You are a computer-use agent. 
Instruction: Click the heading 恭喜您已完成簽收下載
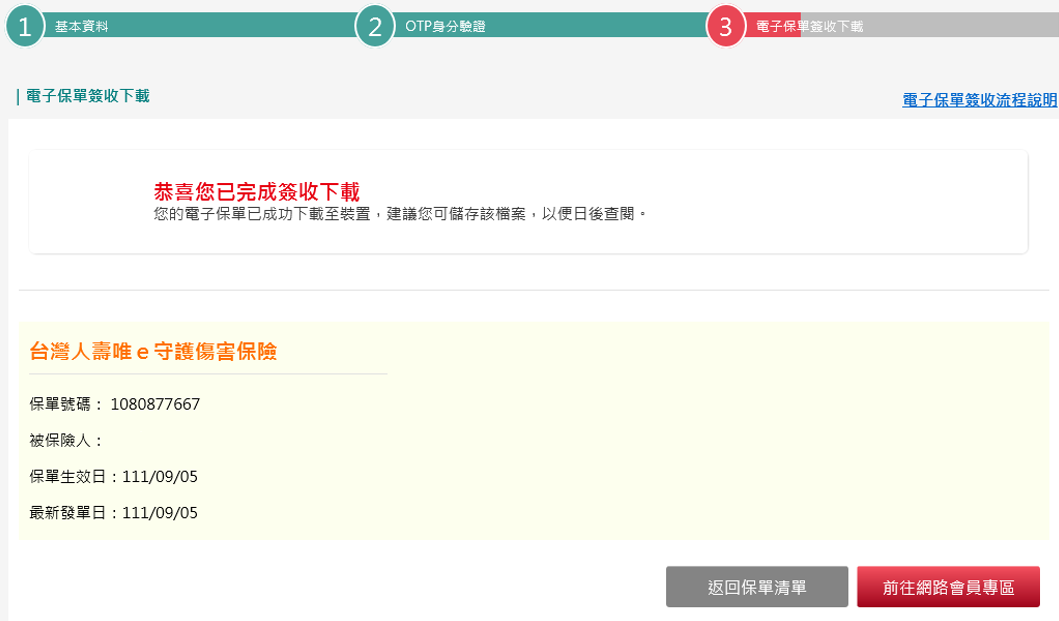257,191
